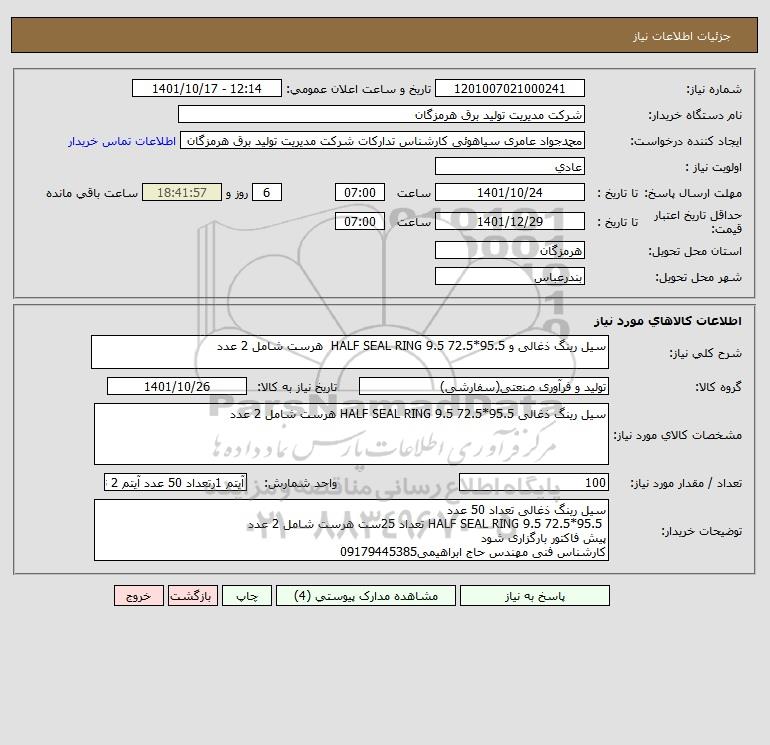Click response deadline time 07:00 field
770x745 pixels.
pos(360,193)
